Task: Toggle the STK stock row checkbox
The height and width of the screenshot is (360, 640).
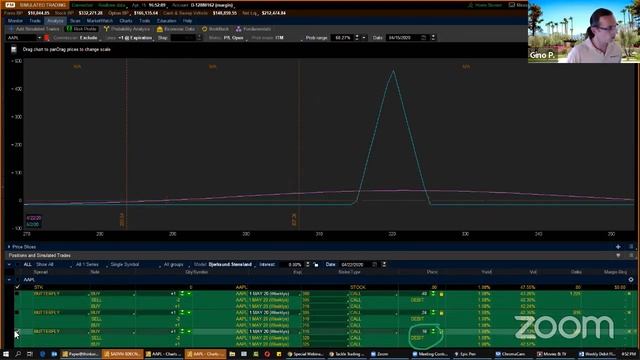Action: pyautogui.click(x=17, y=287)
